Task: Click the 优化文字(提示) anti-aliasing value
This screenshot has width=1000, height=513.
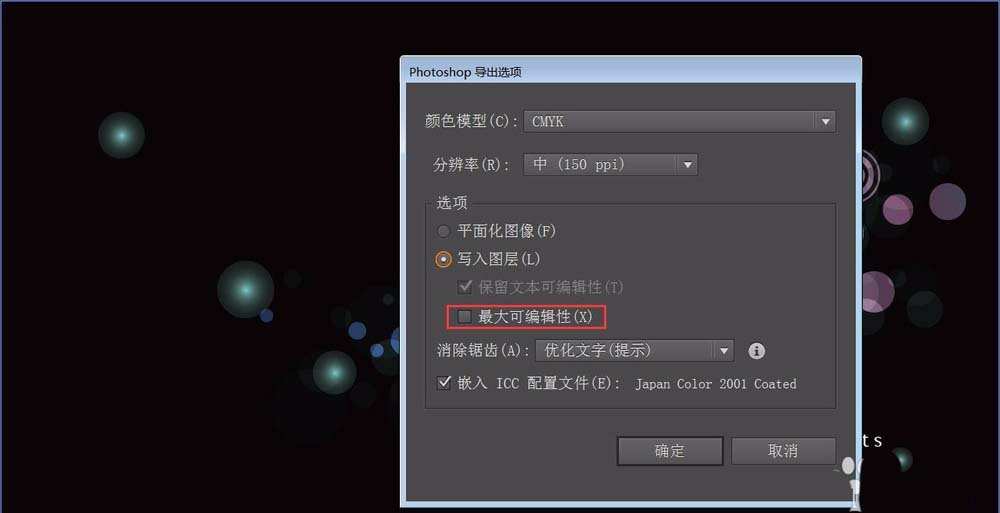Action: [x=598, y=350]
